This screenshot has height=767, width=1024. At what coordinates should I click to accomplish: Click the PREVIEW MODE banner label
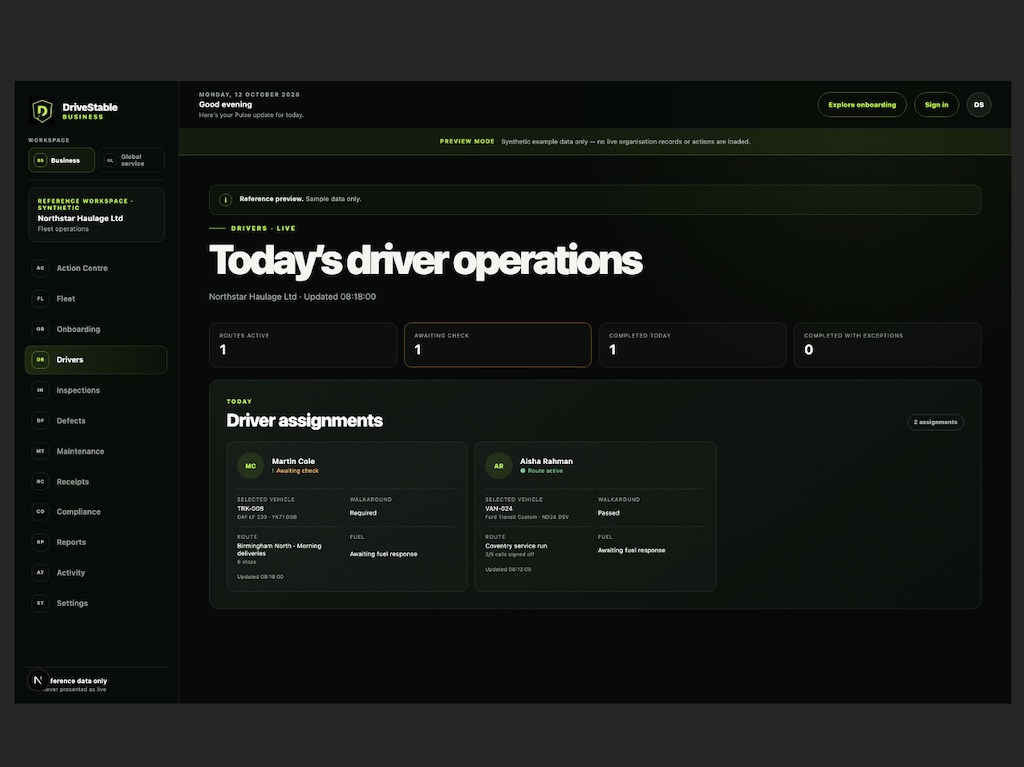tap(467, 141)
